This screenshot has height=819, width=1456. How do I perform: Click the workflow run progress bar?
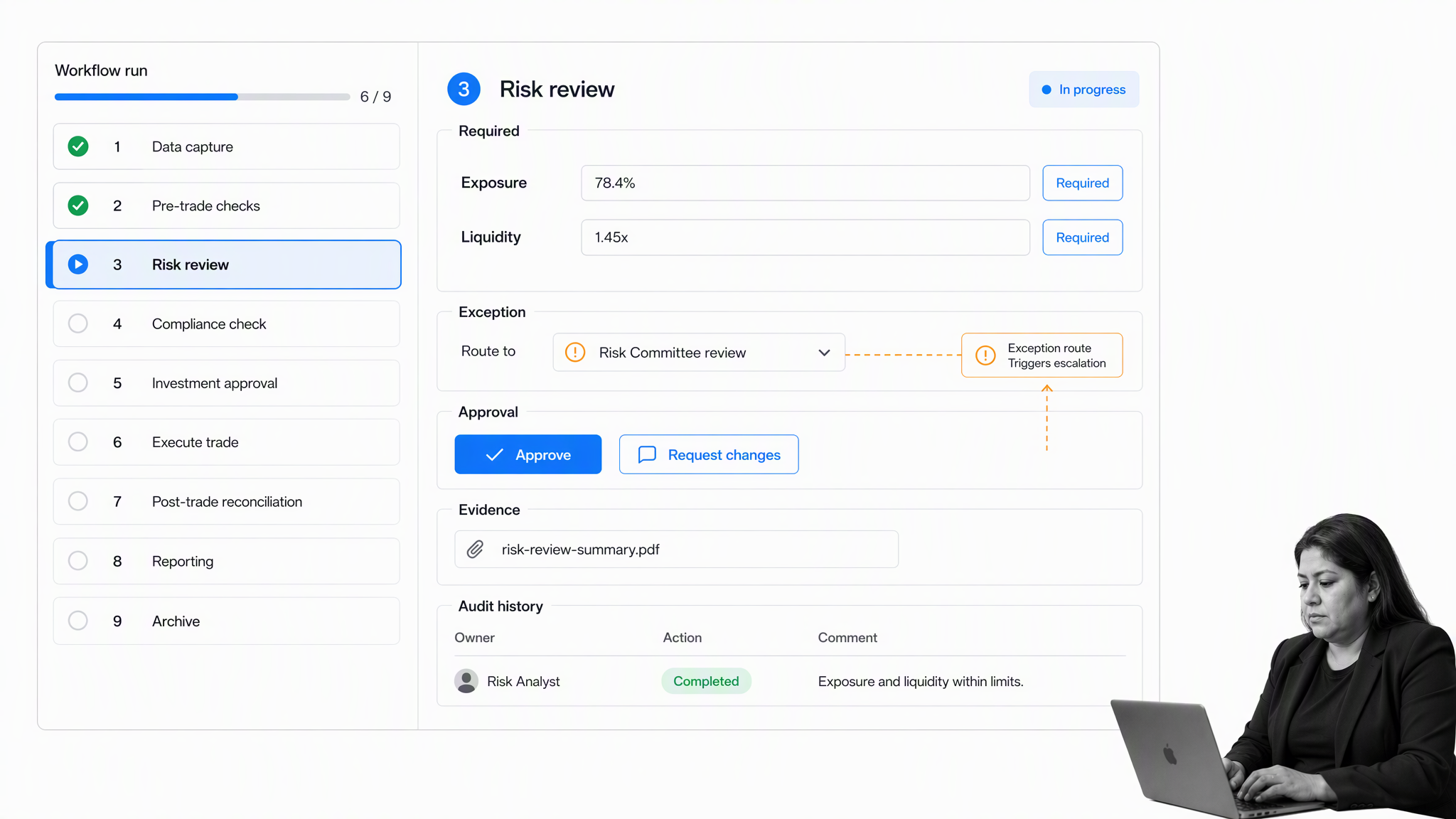pos(203,97)
